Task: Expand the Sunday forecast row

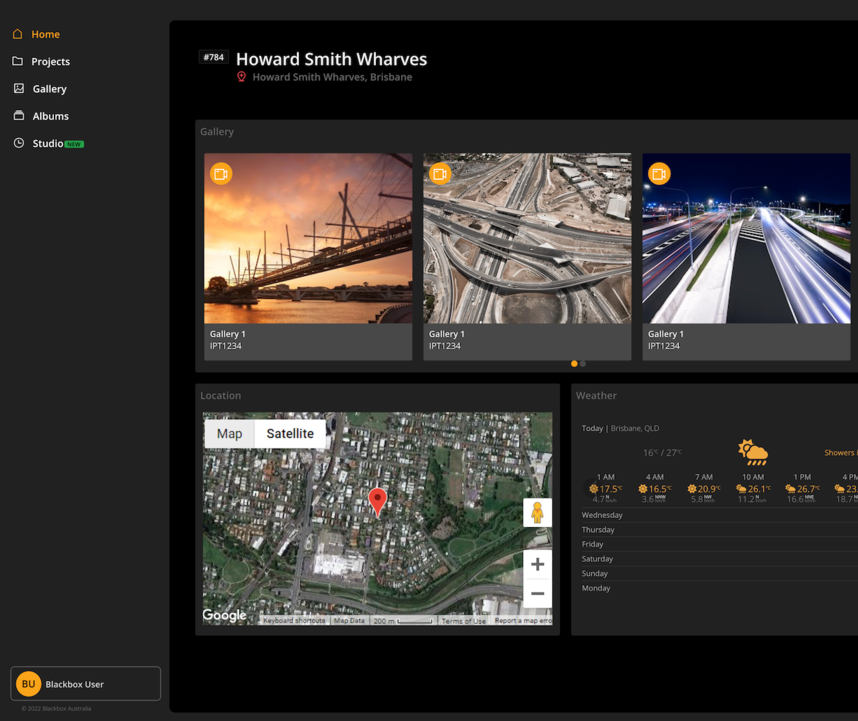Action: click(720, 574)
